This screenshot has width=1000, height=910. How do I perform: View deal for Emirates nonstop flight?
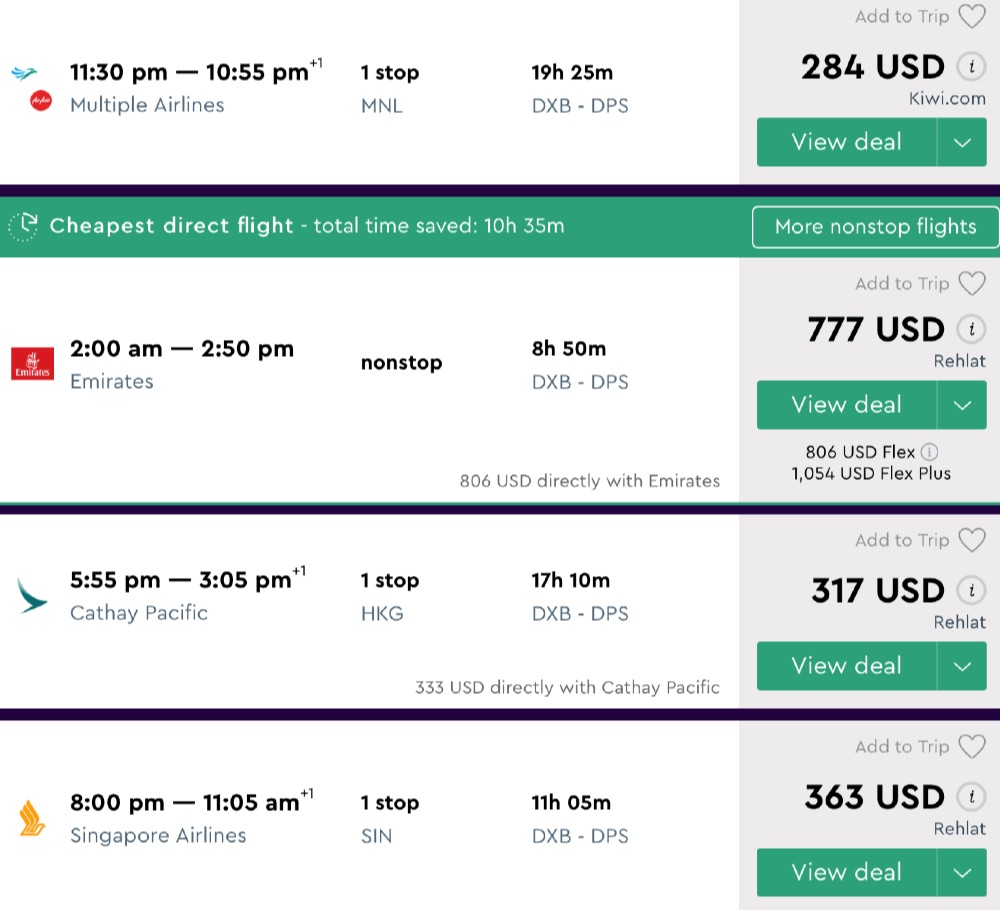(x=846, y=405)
